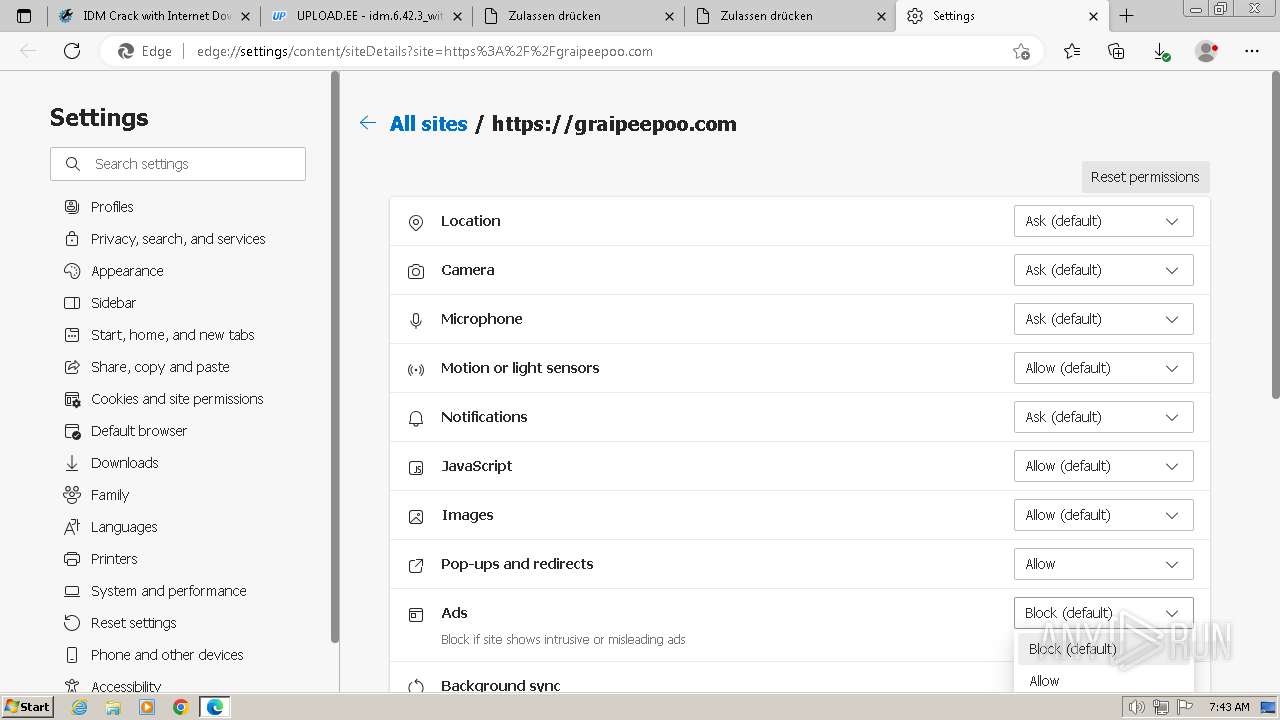1280x720 pixels.
Task: Open tab actions menu icon
Action: pos(24,16)
